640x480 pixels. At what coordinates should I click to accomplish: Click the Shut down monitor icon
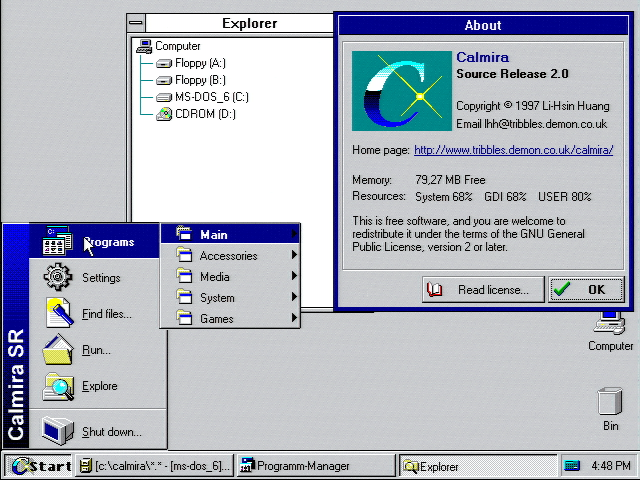point(58,431)
